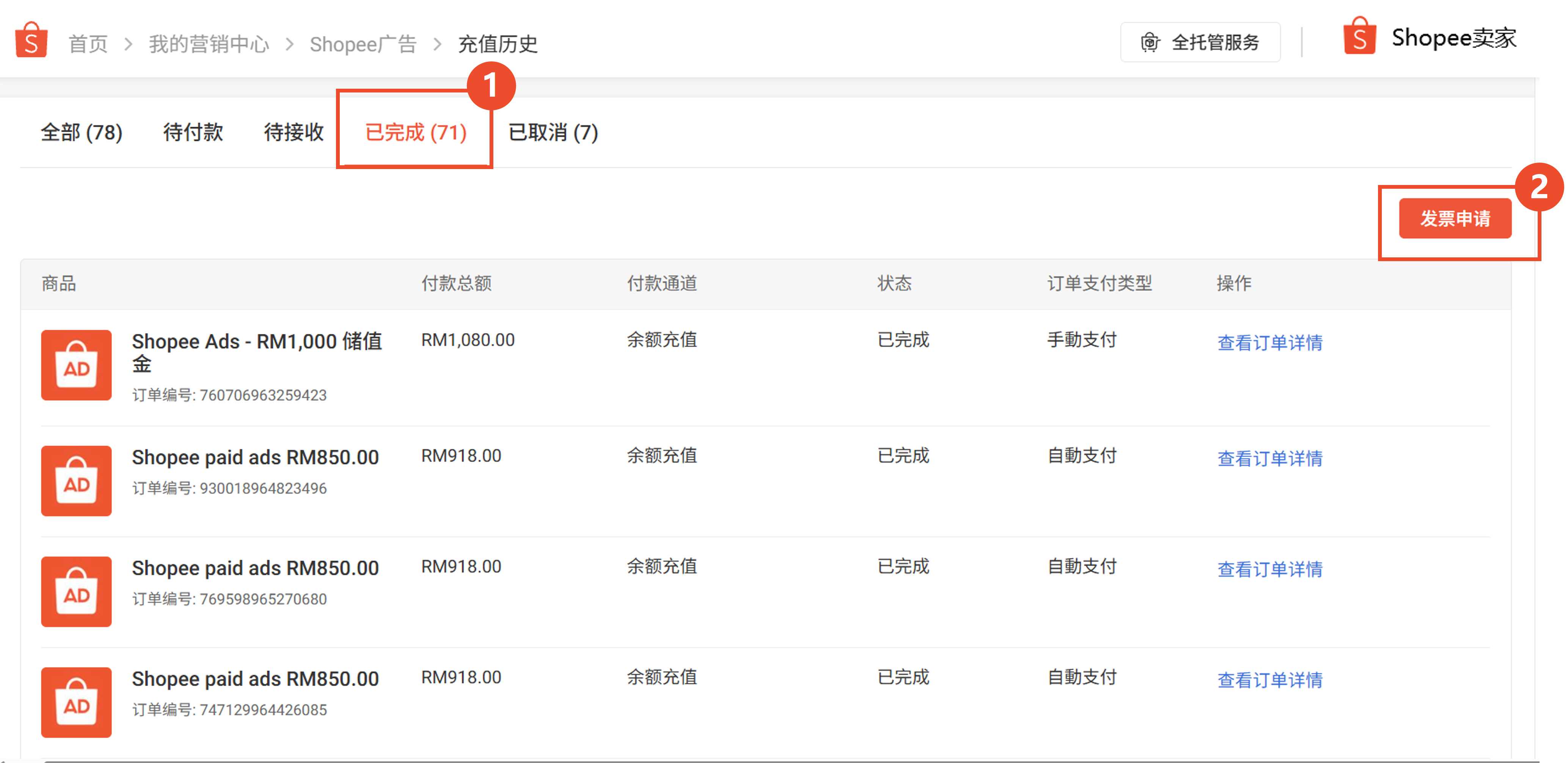
Task: Open AD thumbnail for order 747129964426085
Action: 76,702
